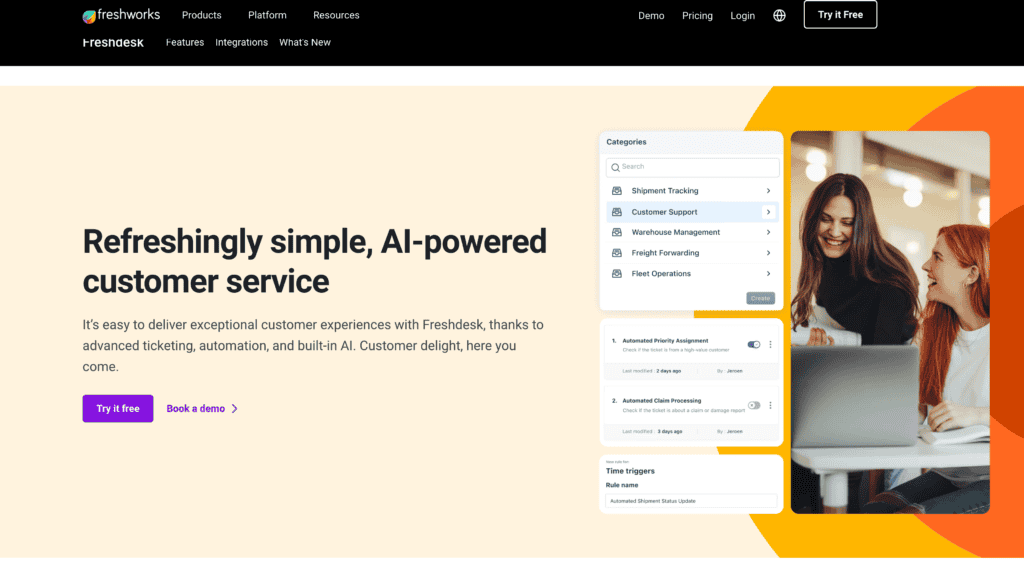Click the Fleet Operations category icon

[616, 274]
